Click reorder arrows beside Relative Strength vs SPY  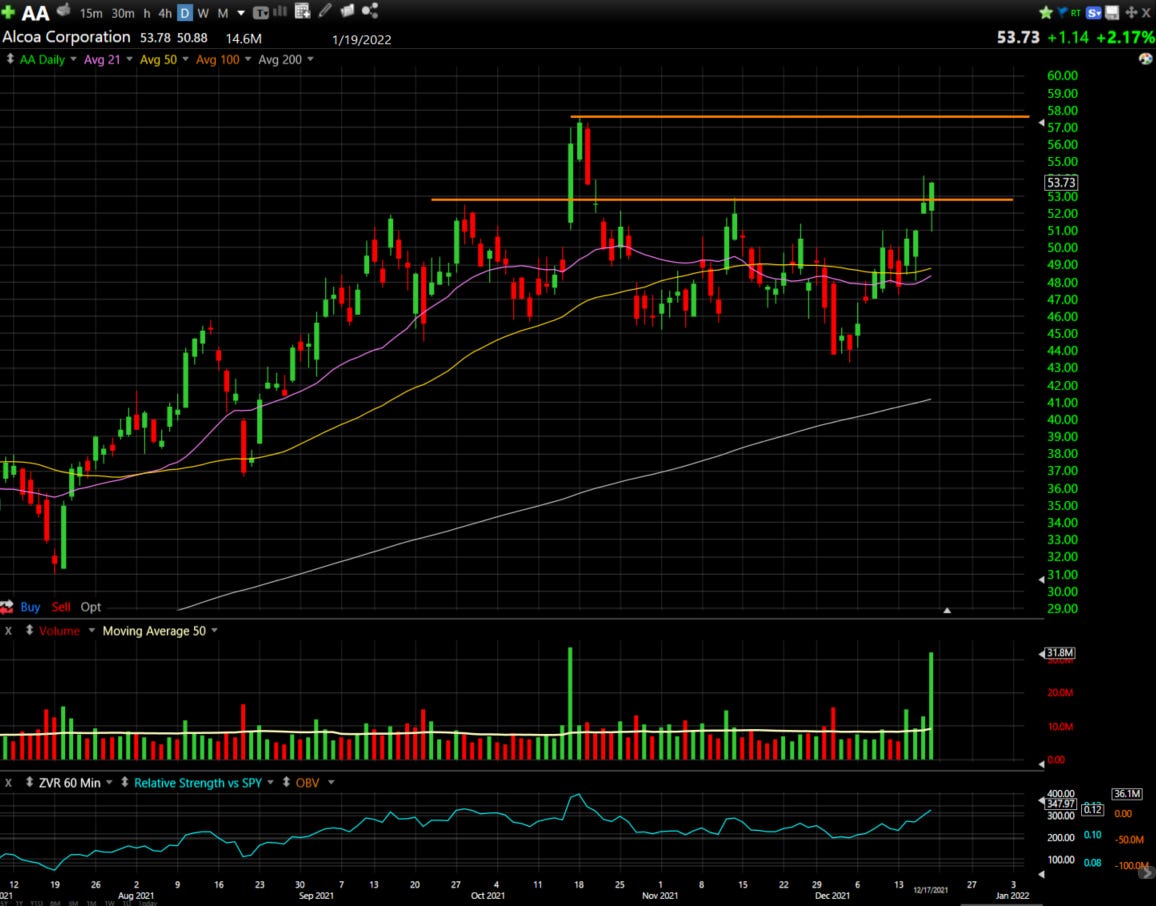[125, 782]
